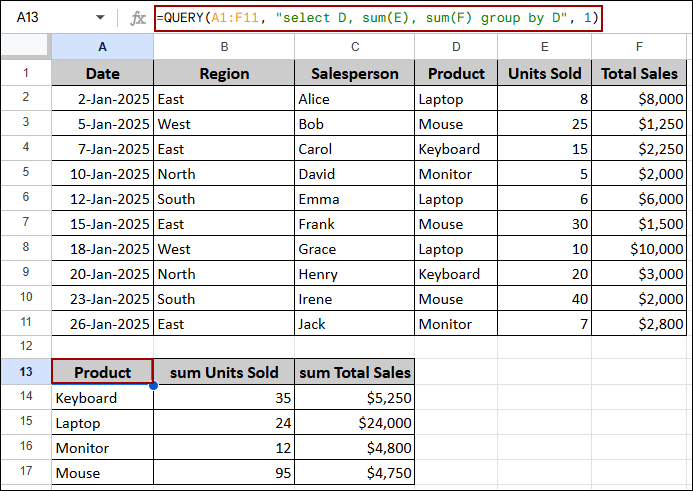Click the A13 name box field
Screen dimensions: 693x491
[45, 18]
